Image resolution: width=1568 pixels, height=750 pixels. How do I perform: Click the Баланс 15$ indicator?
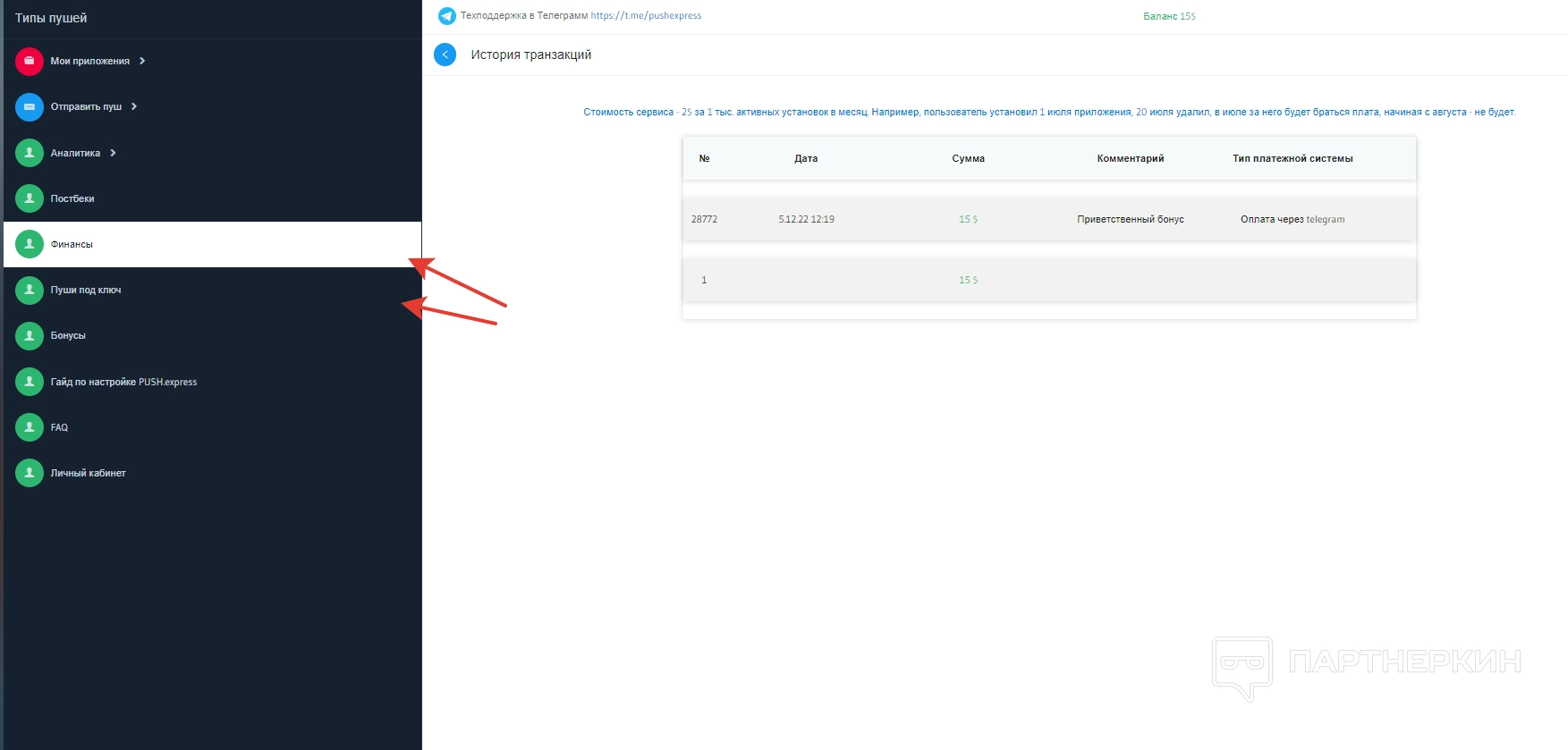[1169, 16]
